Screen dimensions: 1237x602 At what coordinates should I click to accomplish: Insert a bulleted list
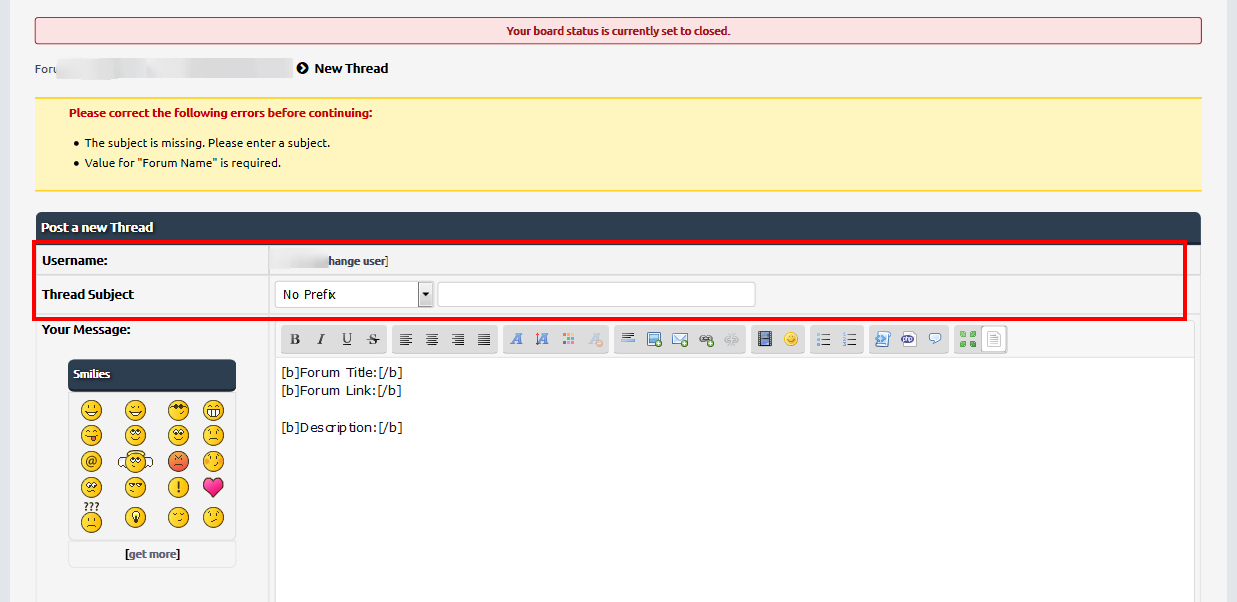[x=824, y=340]
